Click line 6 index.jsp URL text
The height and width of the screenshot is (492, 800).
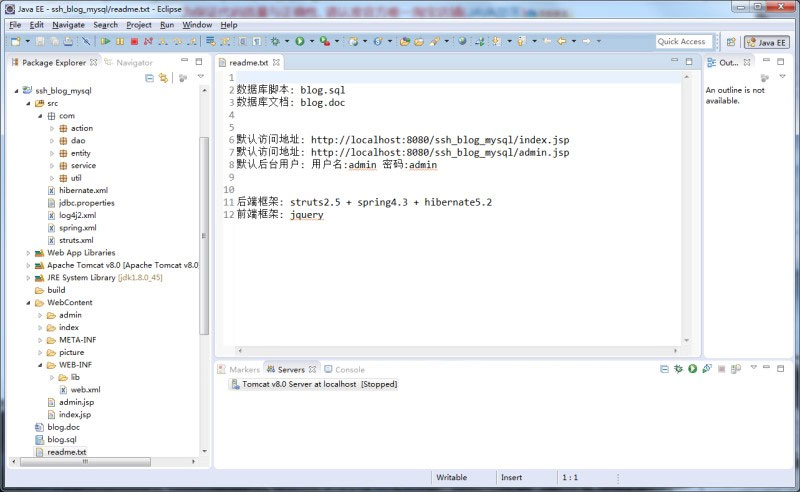coord(440,140)
